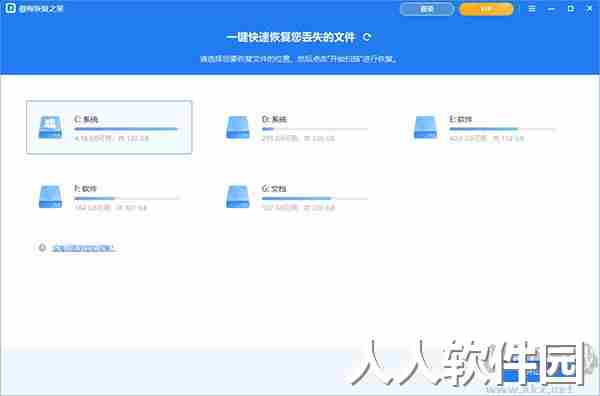Screen dimensions: 600x396
Task: Click the login button beside VIP
Action: click(x=427, y=9)
